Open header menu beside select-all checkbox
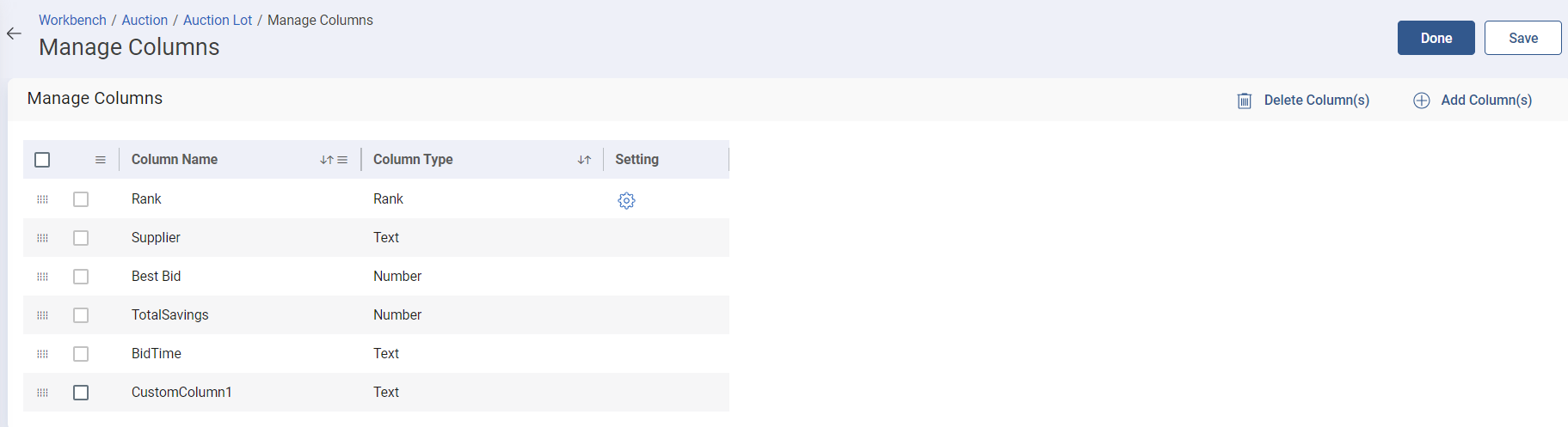Screen dimensions: 1568x427 tap(101, 160)
